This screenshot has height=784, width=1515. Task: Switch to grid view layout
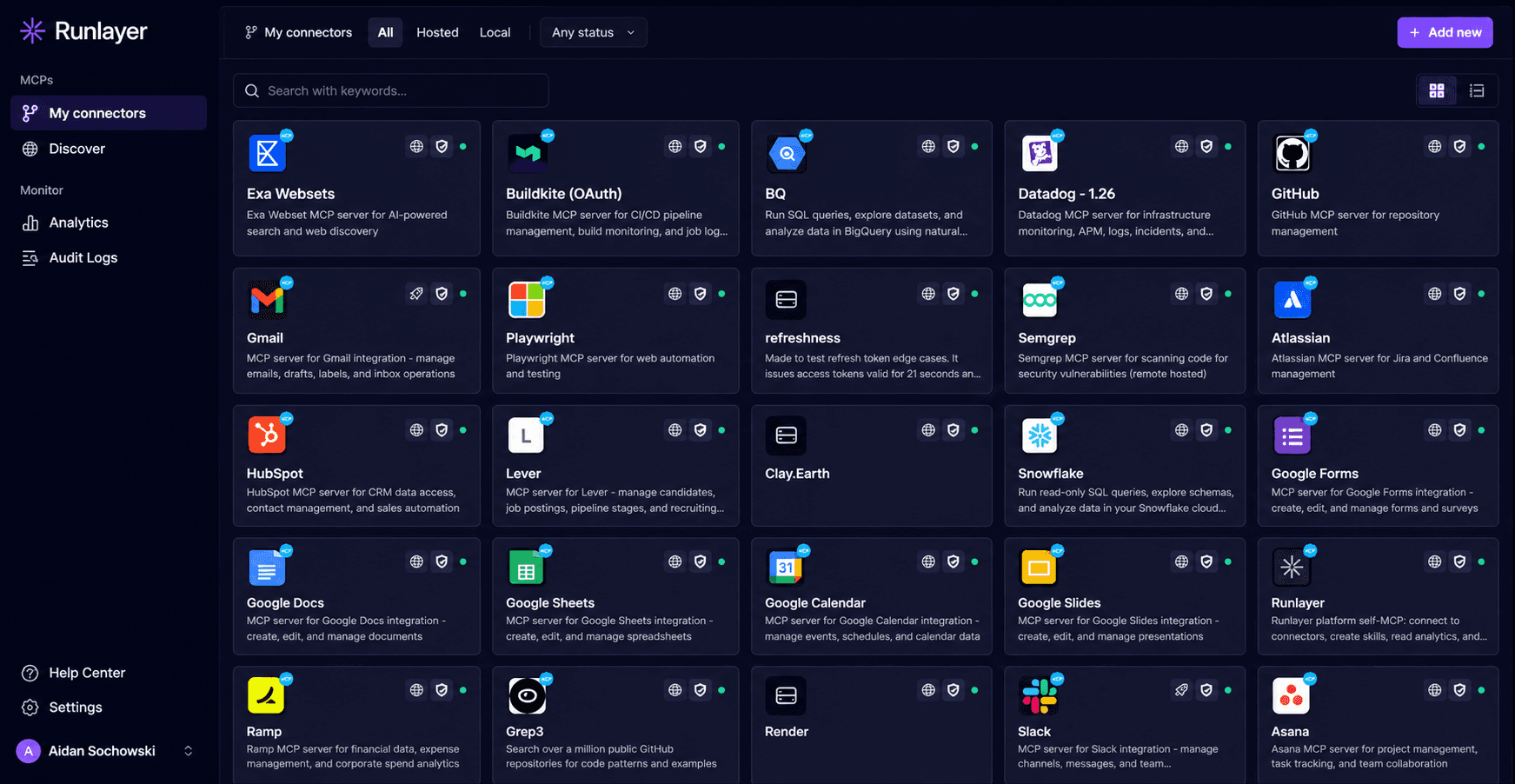point(1437,90)
